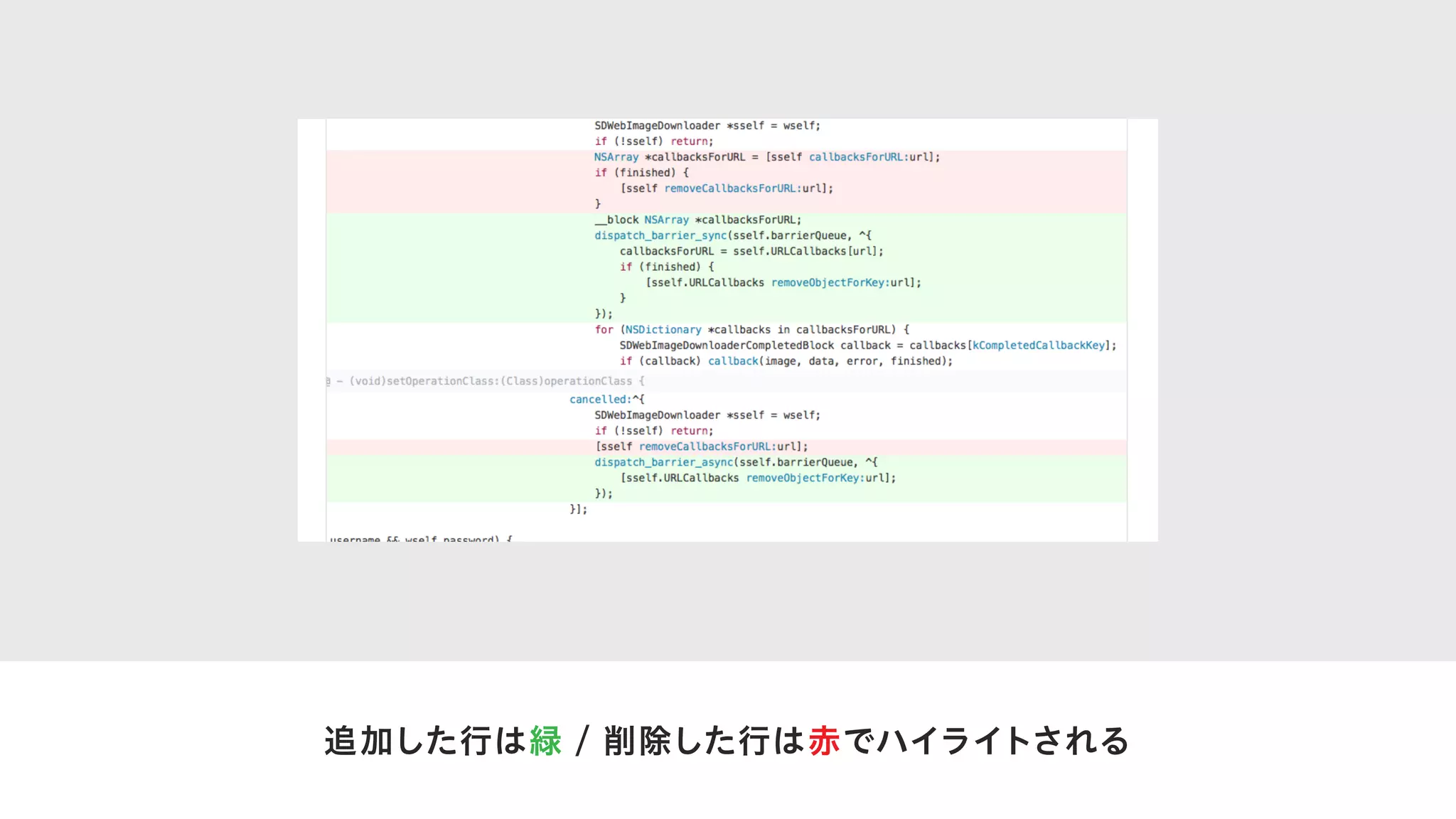Click the added line 'callbacksForURL = sself.URLCallbacks[url];'
The height and width of the screenshot is (819, 1456).
pyautogui.click(x=751, y=251)
